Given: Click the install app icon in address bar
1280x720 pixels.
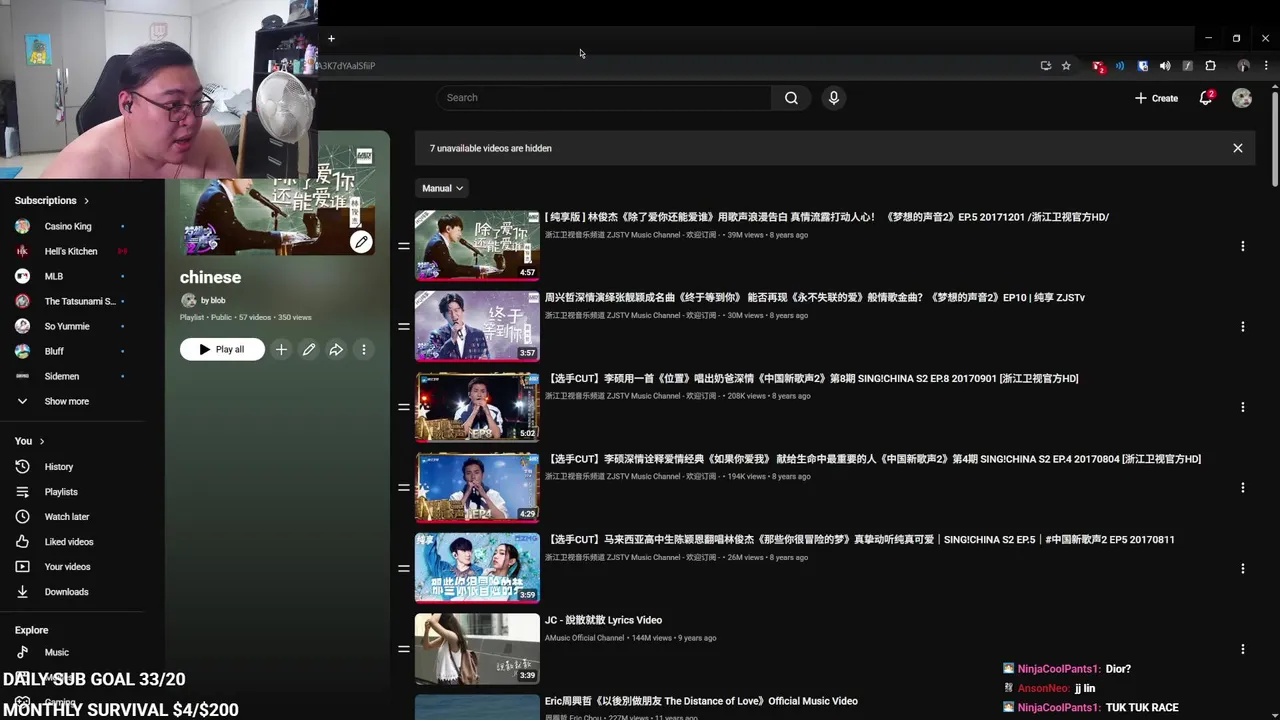Looking at the screenshot, I should [x=1046, y=66].
